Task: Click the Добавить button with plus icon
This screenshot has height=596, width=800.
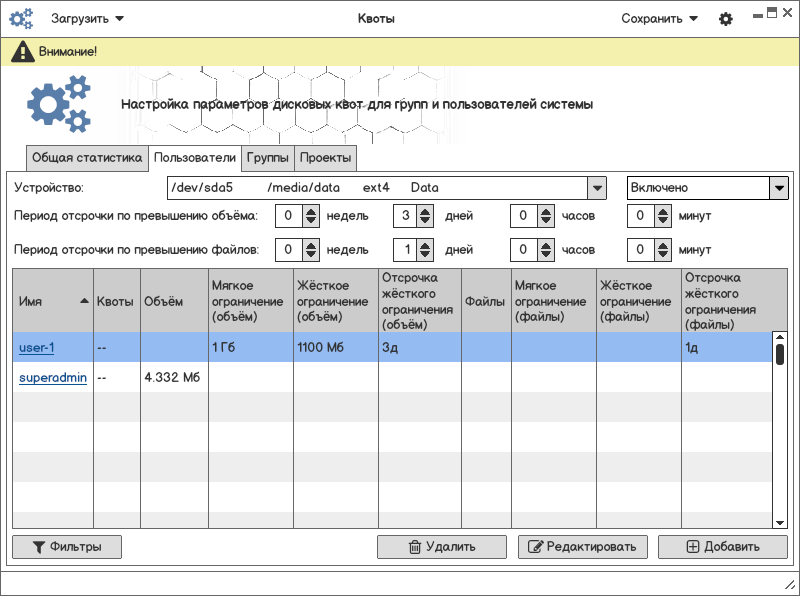Action: click(722, 547)
